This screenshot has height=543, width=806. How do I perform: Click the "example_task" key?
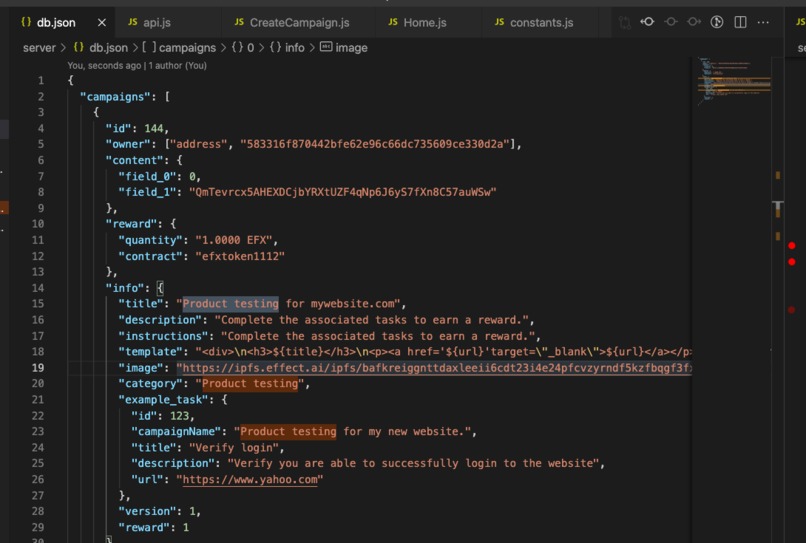click(163, 400)
